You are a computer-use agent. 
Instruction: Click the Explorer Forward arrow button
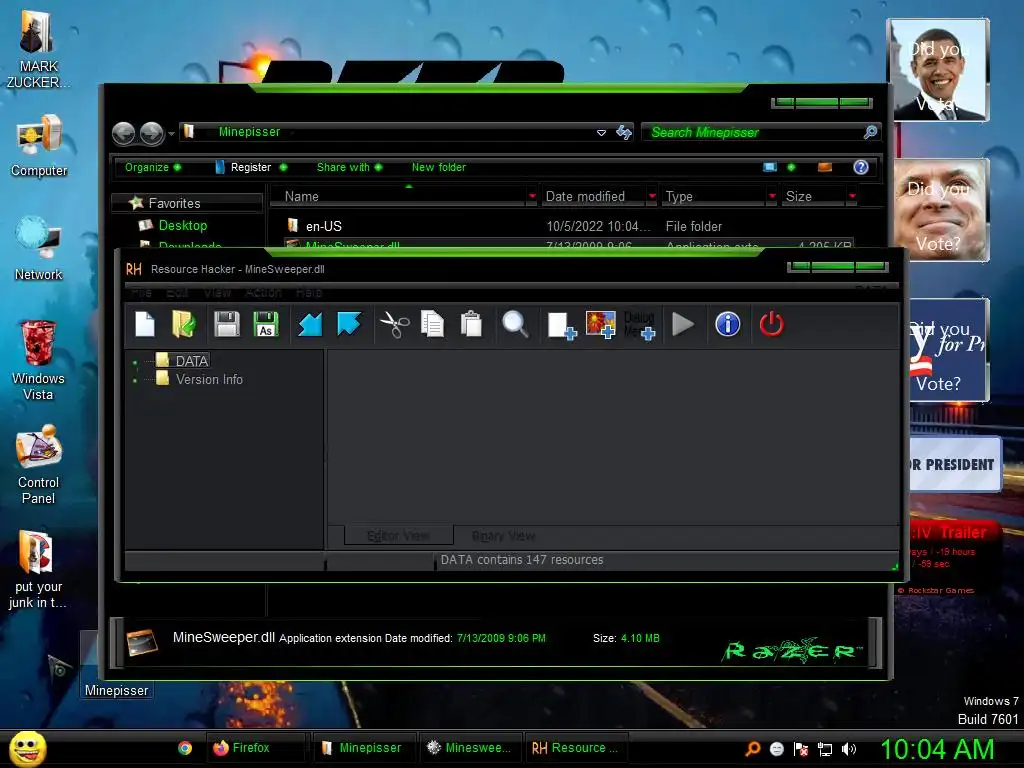[152, 133]
